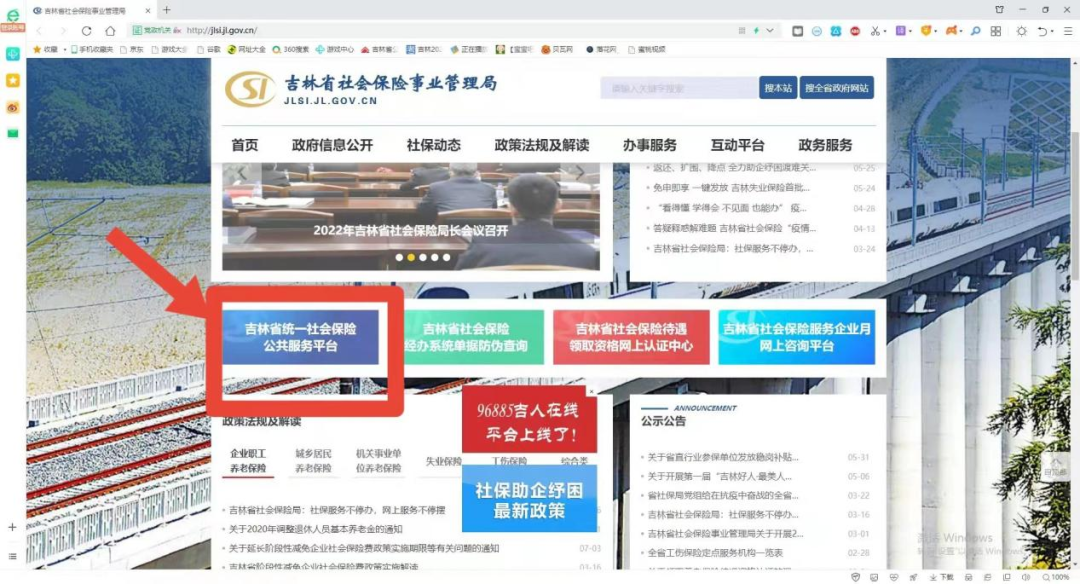
Task: Click the purple extension icon in toolbar
Action: [x=900, y=31]
